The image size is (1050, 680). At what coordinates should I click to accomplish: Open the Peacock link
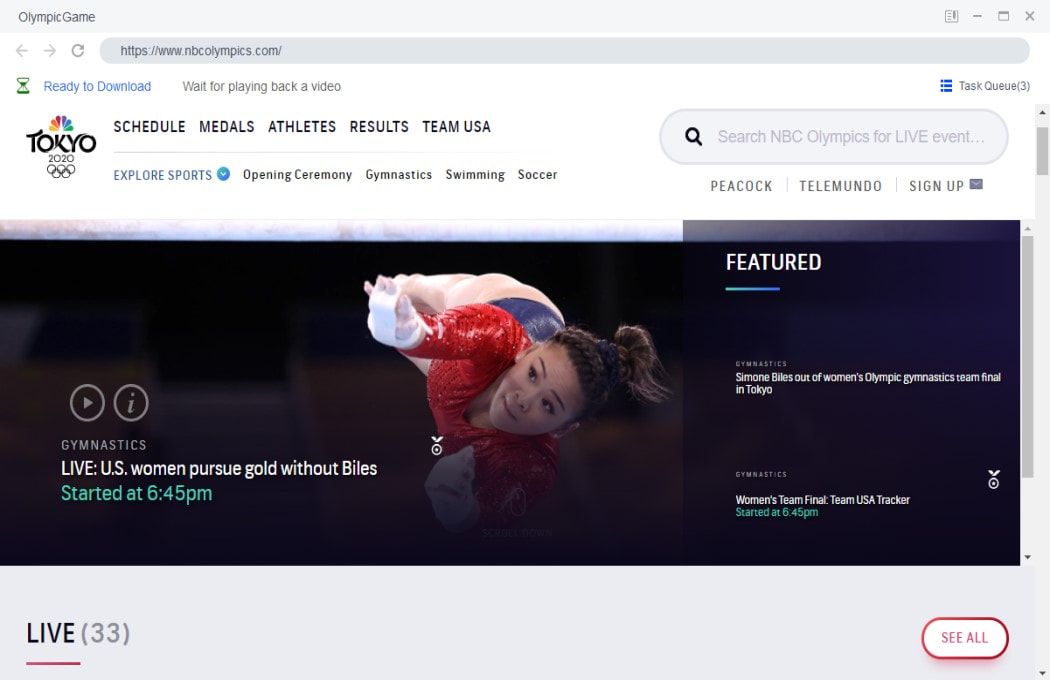[x=741, y=186]
